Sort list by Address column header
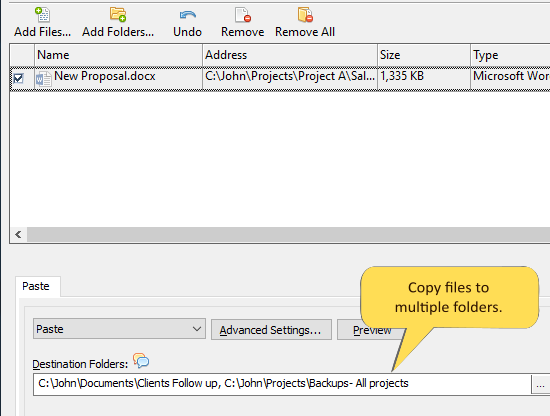550x416 pixels. point(290,55)
